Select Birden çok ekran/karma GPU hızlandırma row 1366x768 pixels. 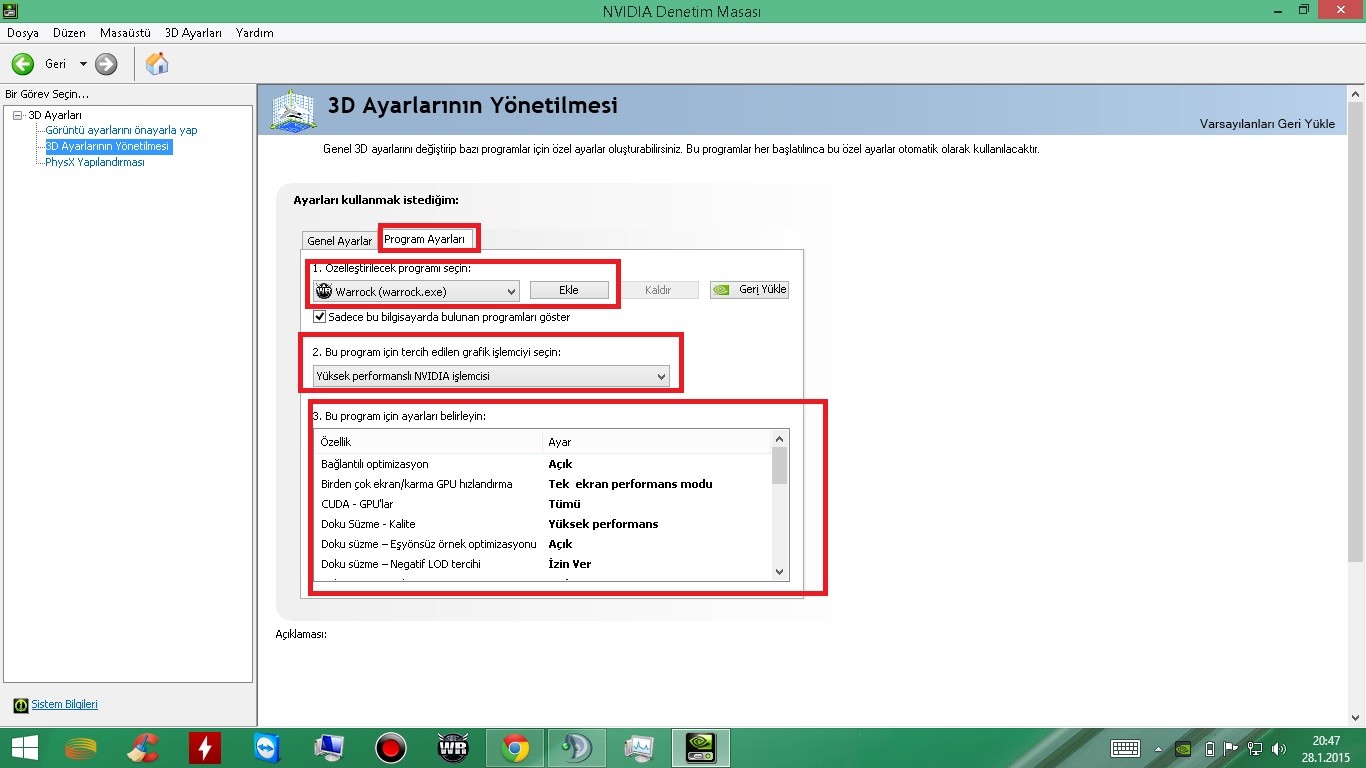pos(543,484)
